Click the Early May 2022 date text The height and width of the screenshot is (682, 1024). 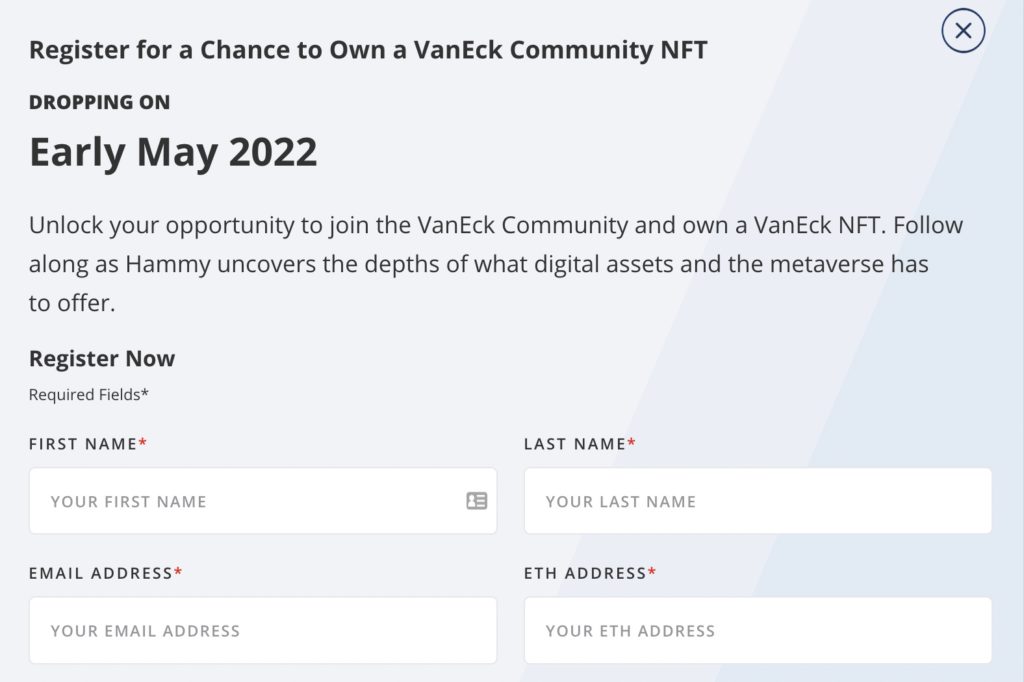[x=173, y=152]
